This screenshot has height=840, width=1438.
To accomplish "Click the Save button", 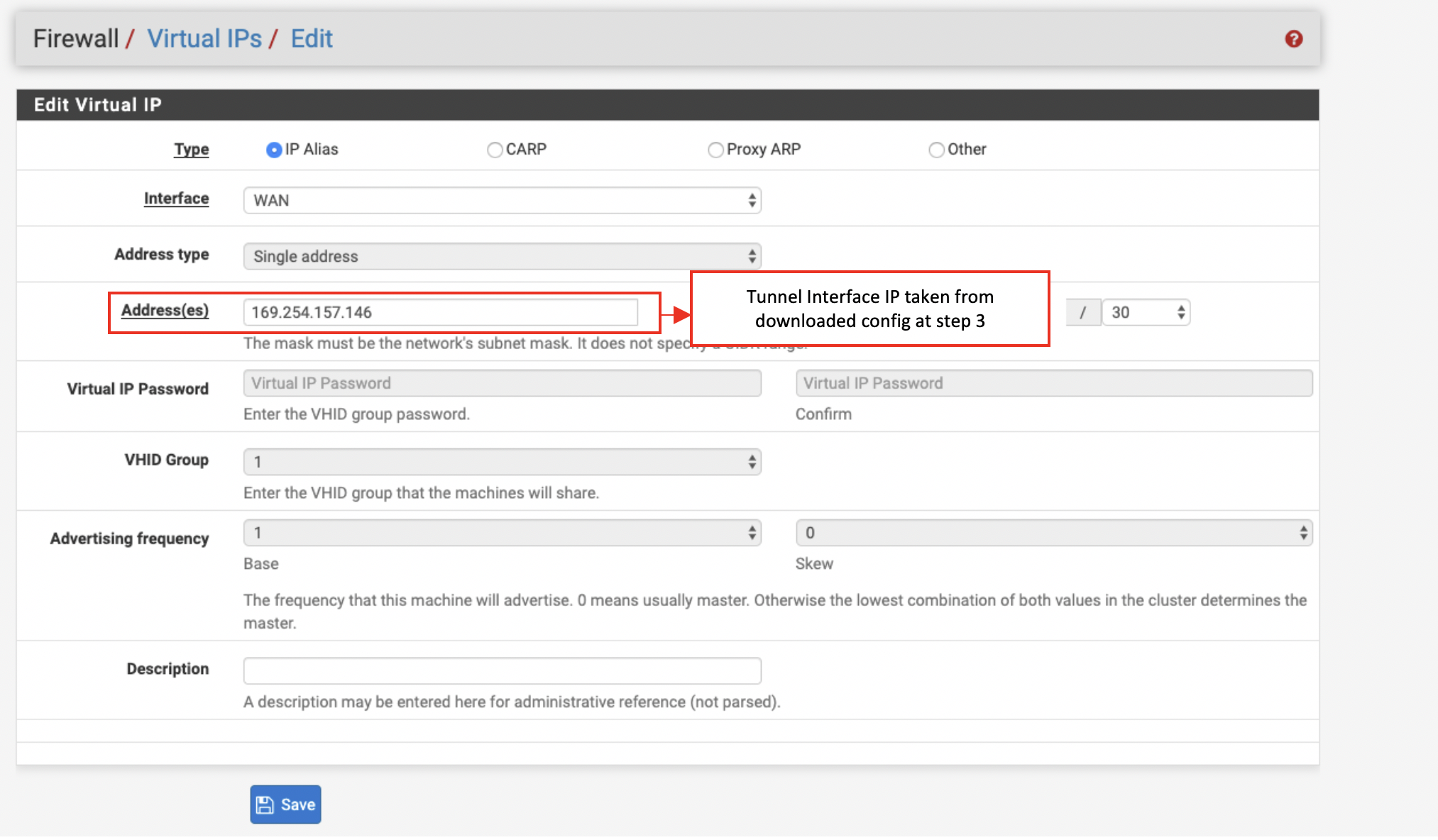I will click(x=285, y=804).
